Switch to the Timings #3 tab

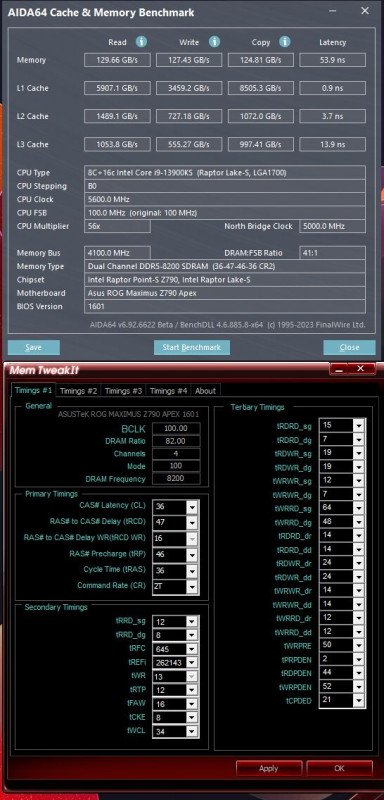[x=123, y=391]
